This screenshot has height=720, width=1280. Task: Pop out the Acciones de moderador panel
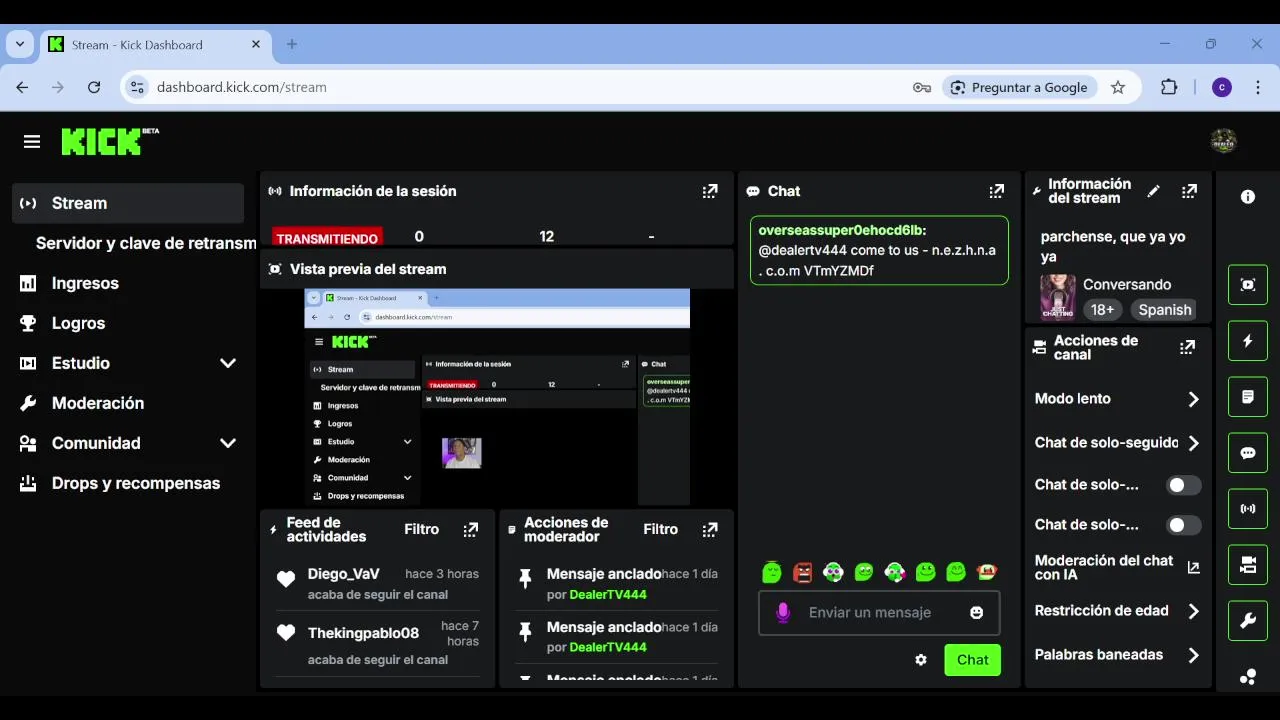tap(710, 530)
